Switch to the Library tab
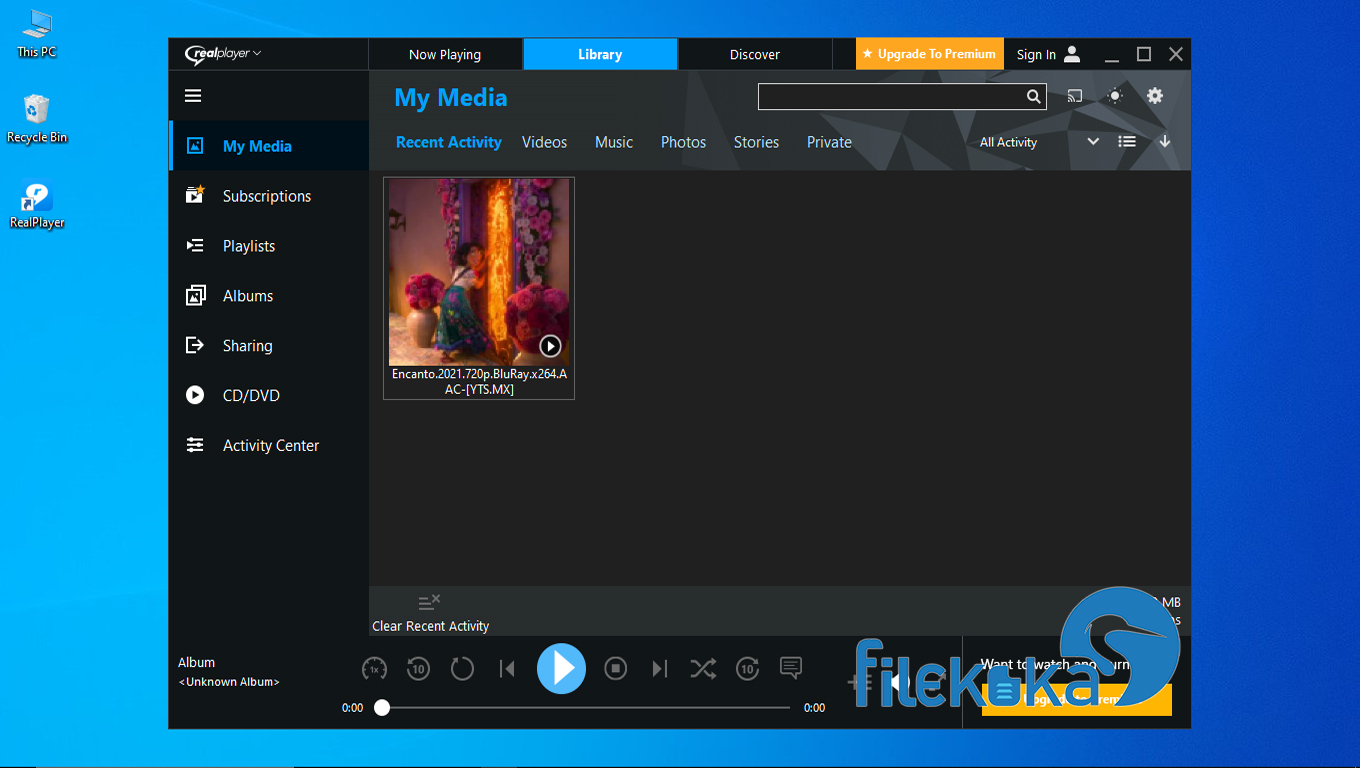 pos(600,54)
